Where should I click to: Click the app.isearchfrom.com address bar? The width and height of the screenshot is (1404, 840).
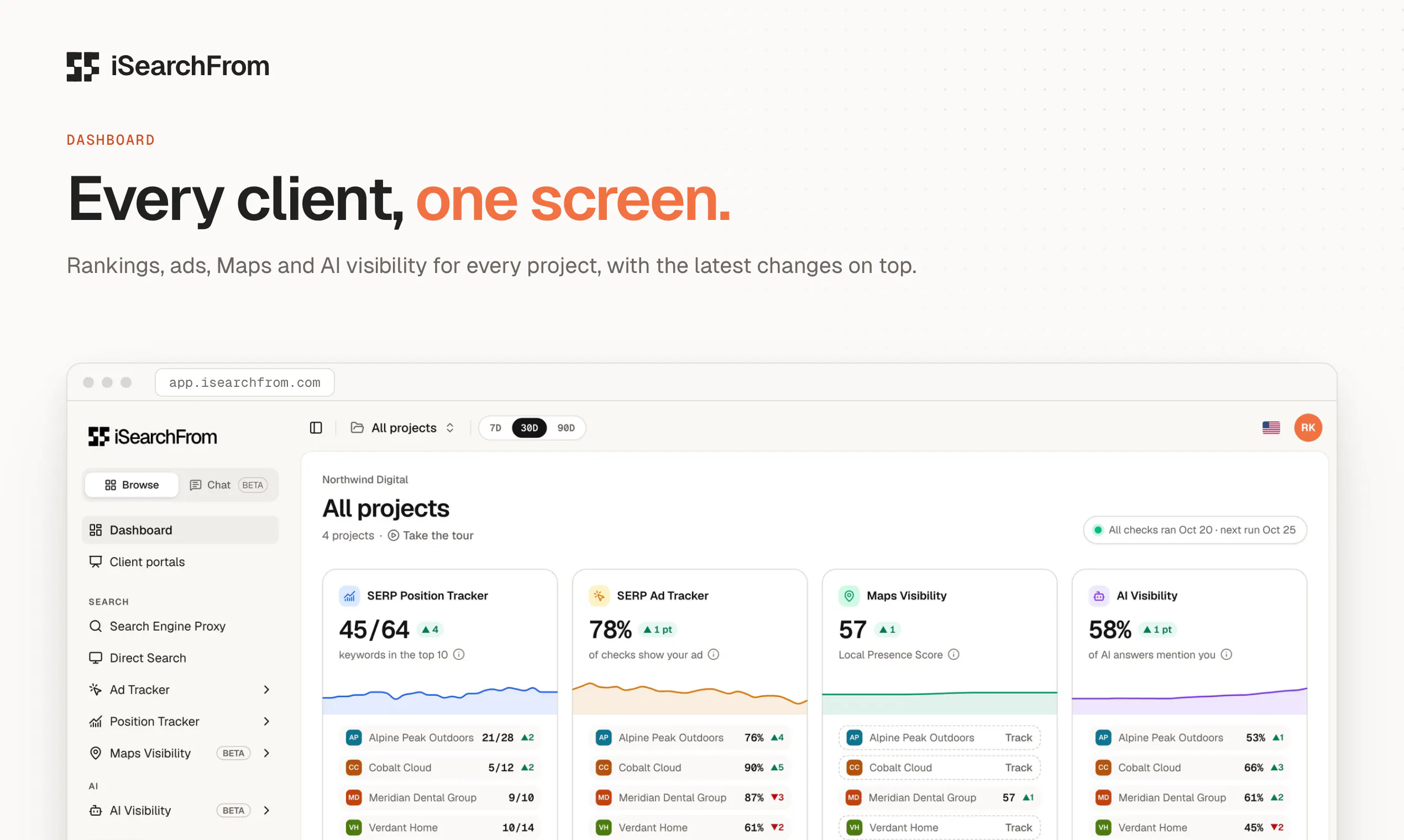pyautogui.click(x=244, y=382)
